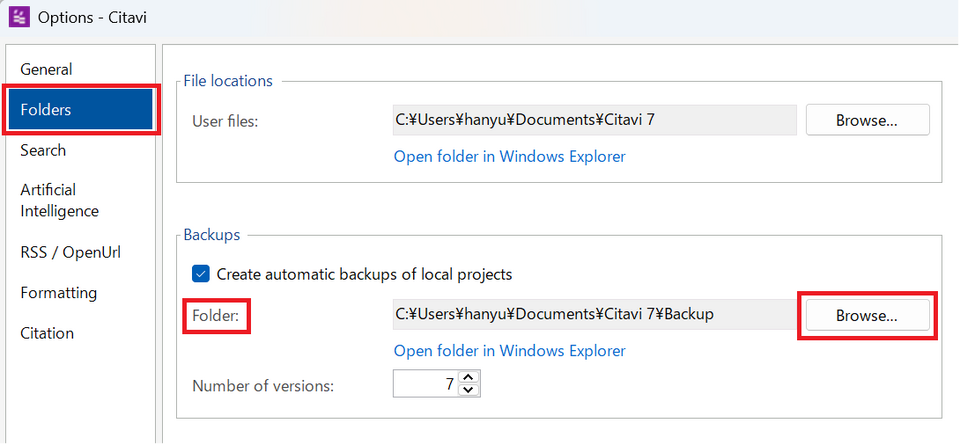Click the File locations group heading
This screenshot has width=960, height=445.
[x=228, y=81]
